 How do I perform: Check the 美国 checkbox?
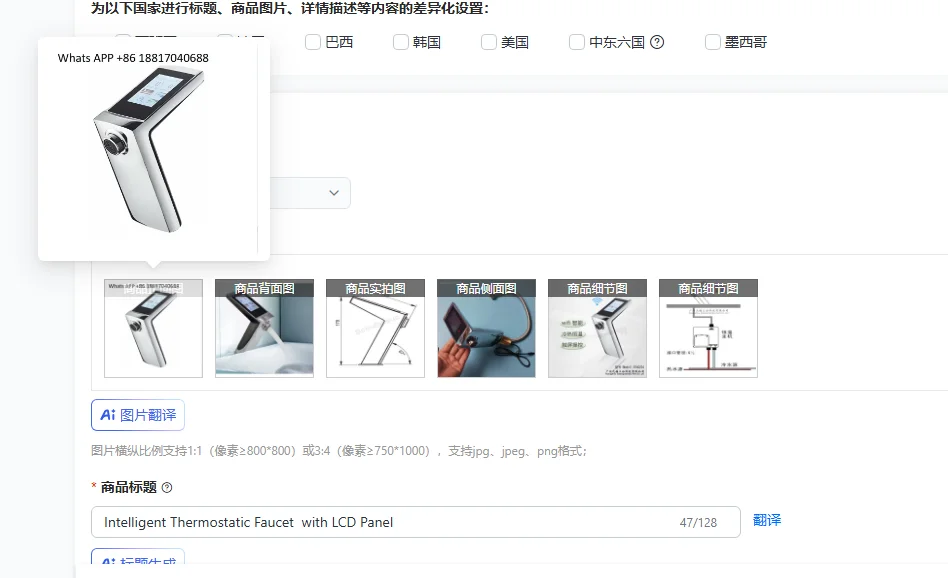click(488, 42)
